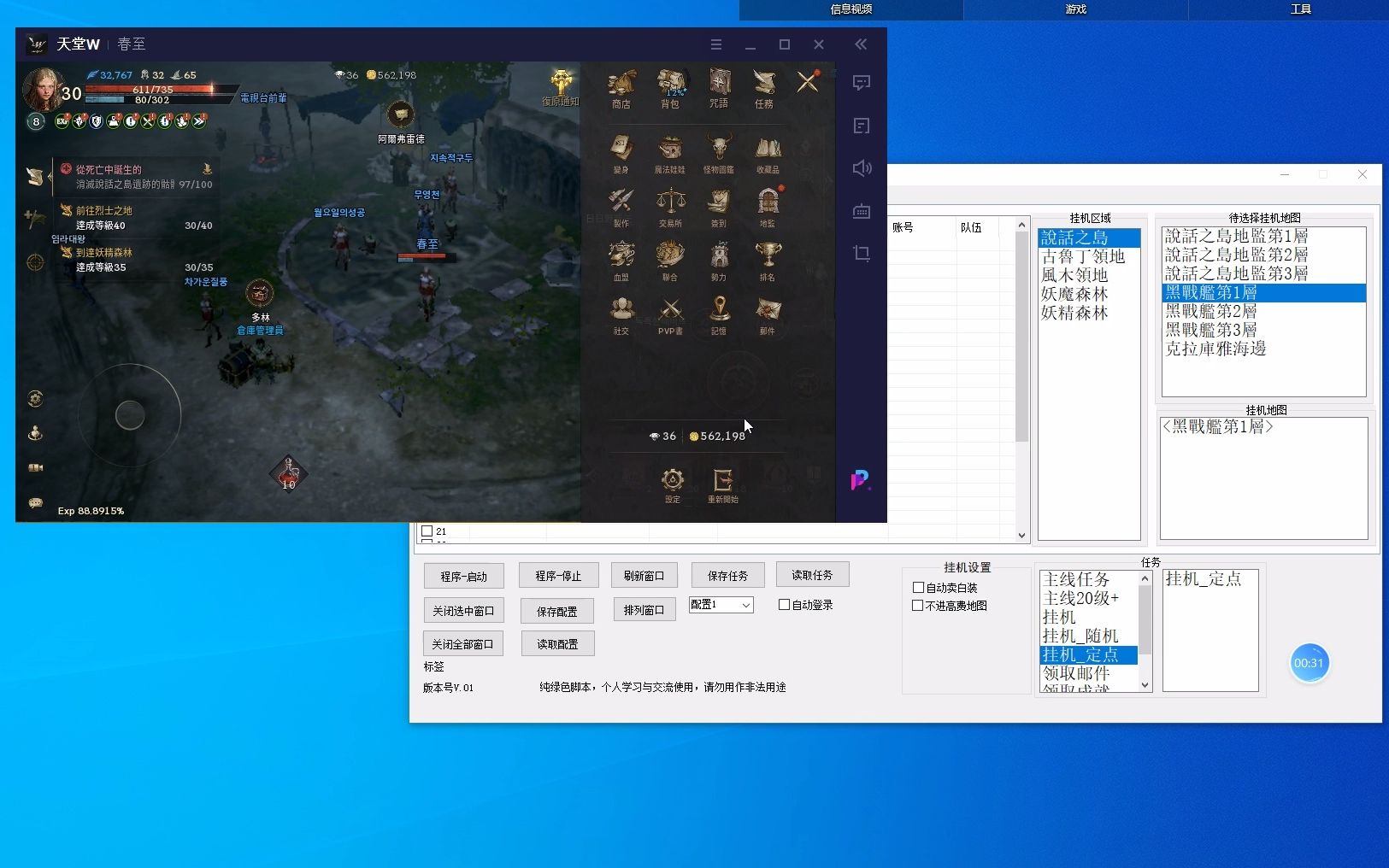Click the 保存任务 button
This screenshot has width=1389, height=868.
coord(727,576)
